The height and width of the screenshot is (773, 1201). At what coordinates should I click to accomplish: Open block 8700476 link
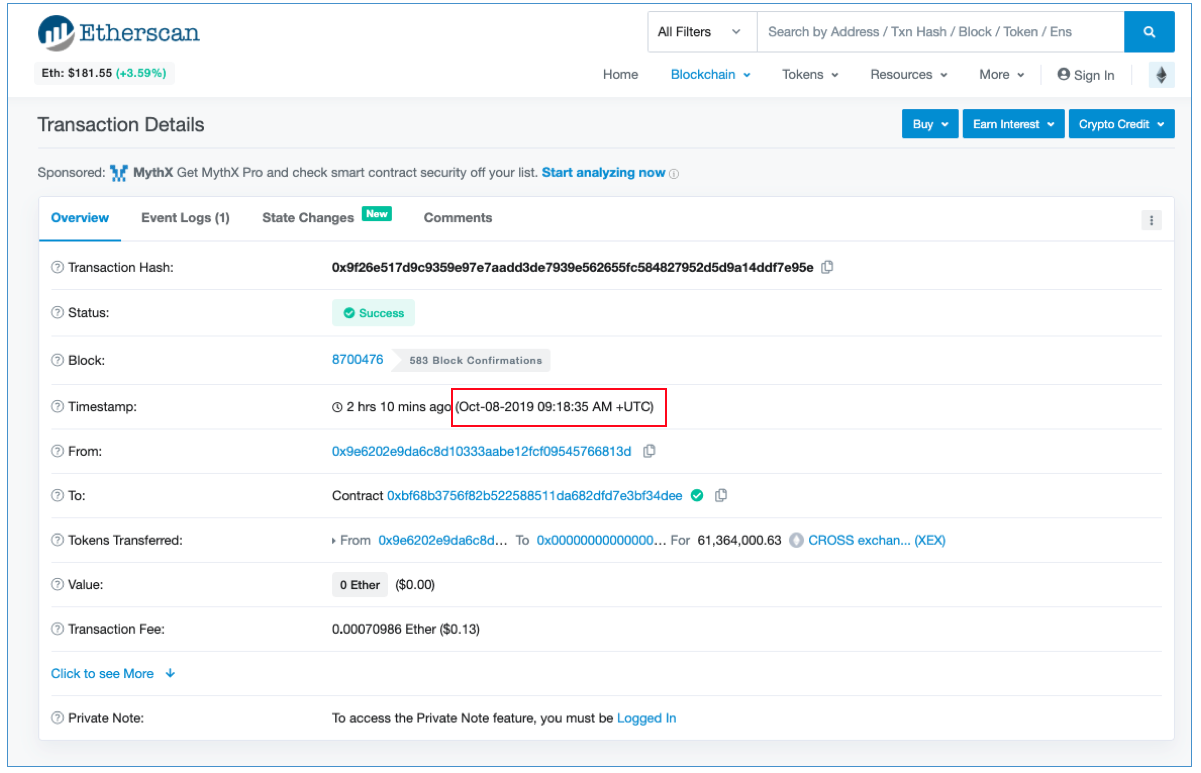[357, 359]
